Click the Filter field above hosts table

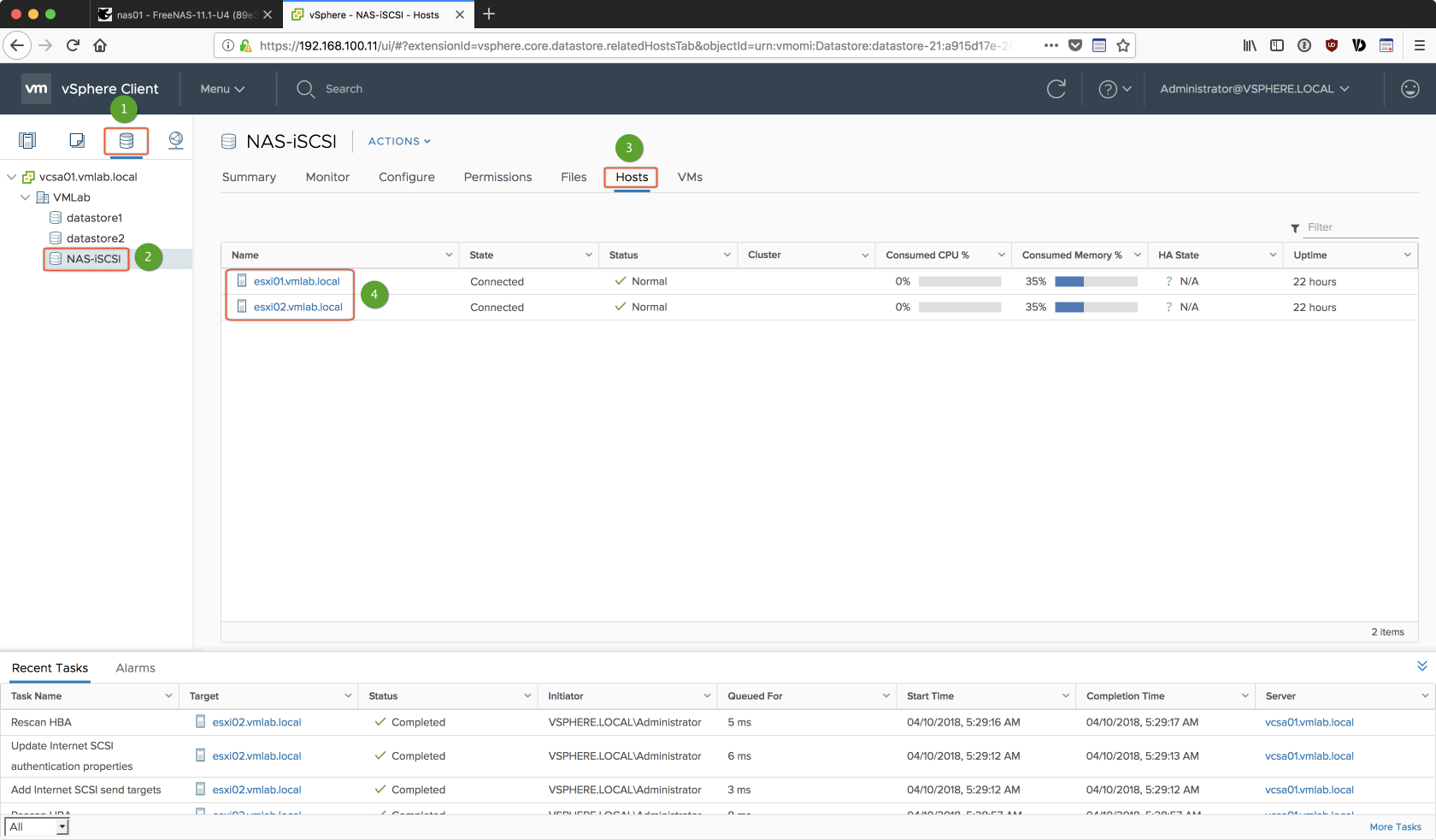click(1359, 227)
